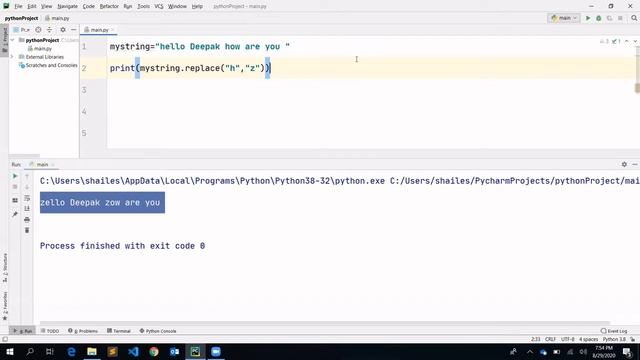Go to next highlighted error arrow
The image size is (640, 360).
coord(635,41)
